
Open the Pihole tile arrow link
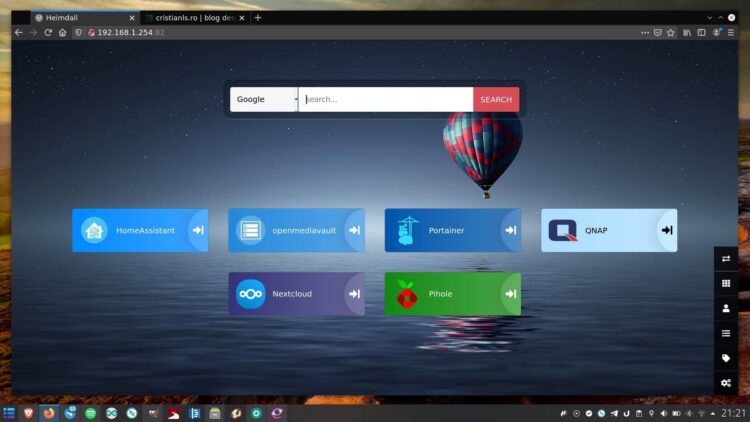pos(511,294)
